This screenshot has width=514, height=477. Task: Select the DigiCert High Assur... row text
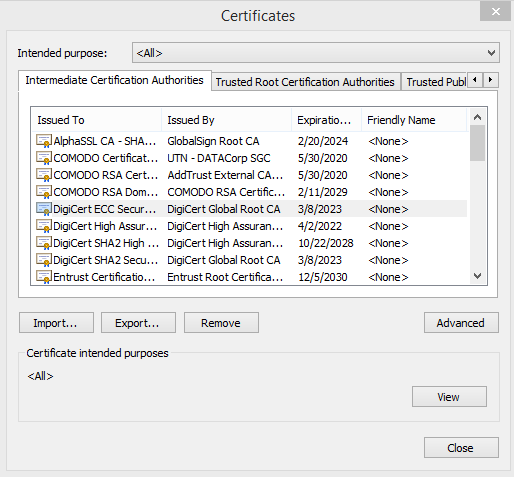point(105,226)
